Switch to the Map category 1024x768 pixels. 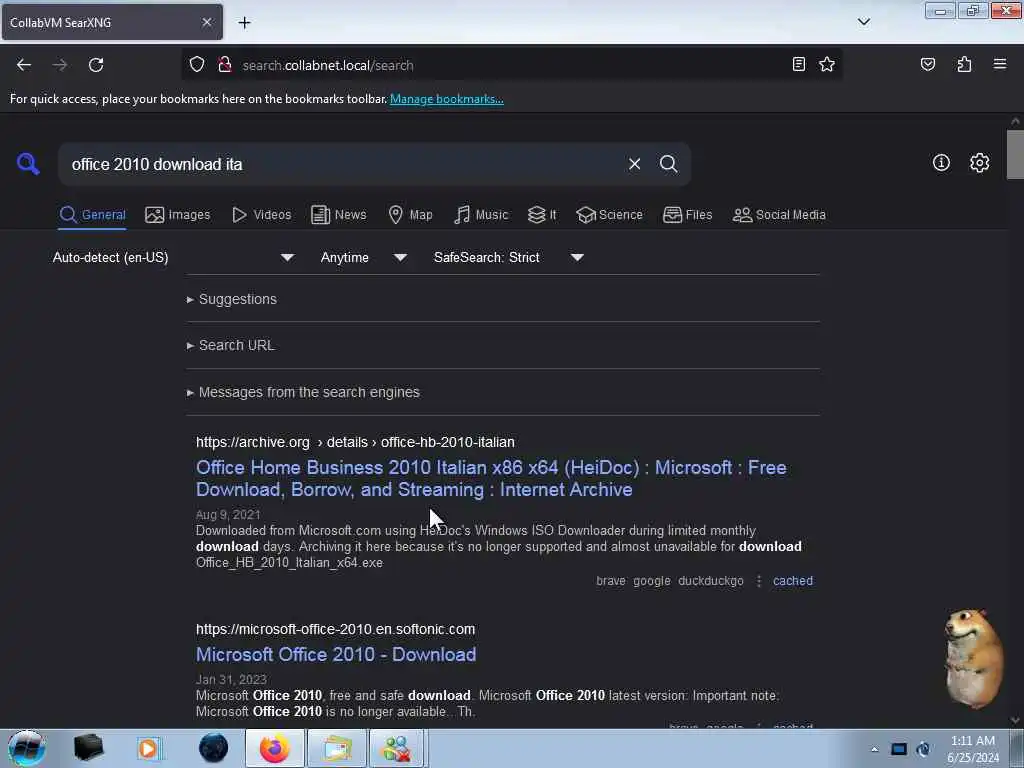click(x=410, y=215)
